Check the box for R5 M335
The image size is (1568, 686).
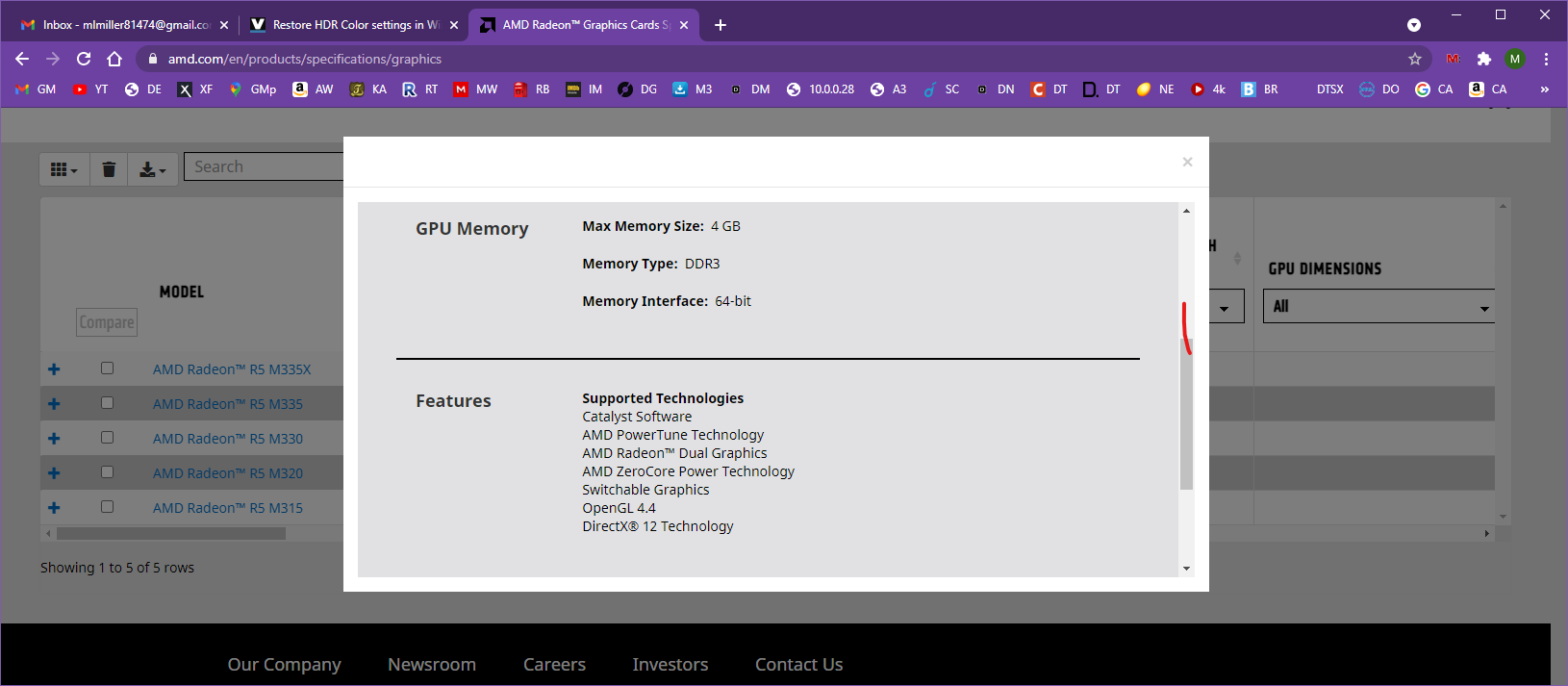pyautogui.click(x=107, y=403)
